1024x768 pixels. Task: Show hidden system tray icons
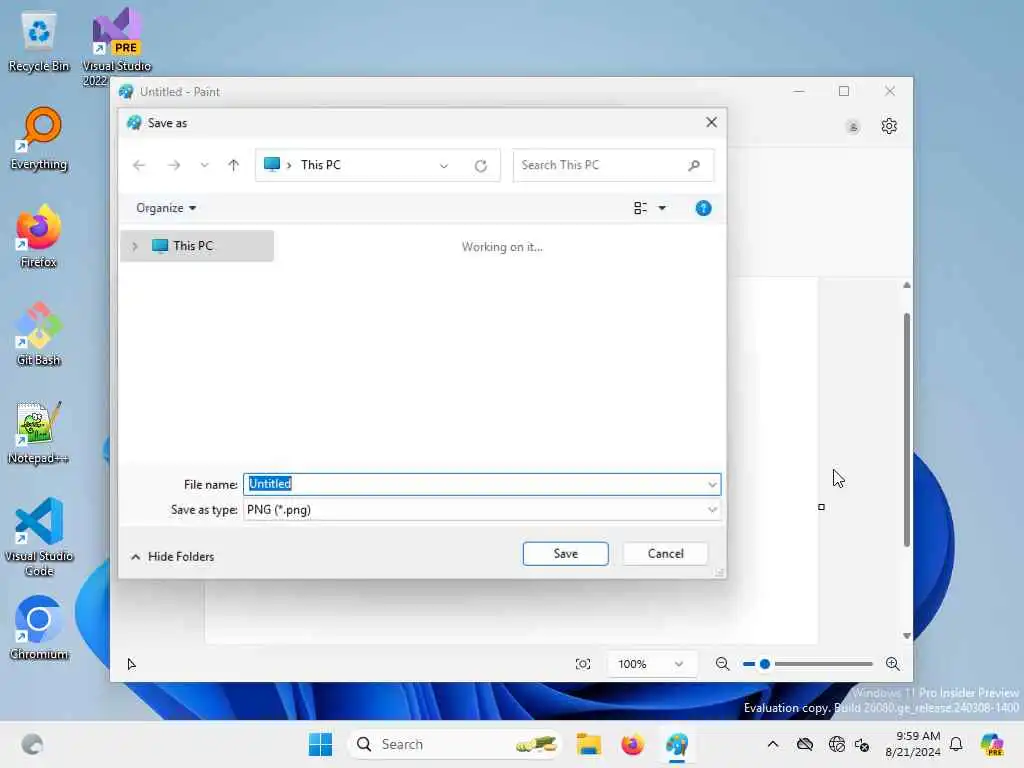tap(773, 744)
